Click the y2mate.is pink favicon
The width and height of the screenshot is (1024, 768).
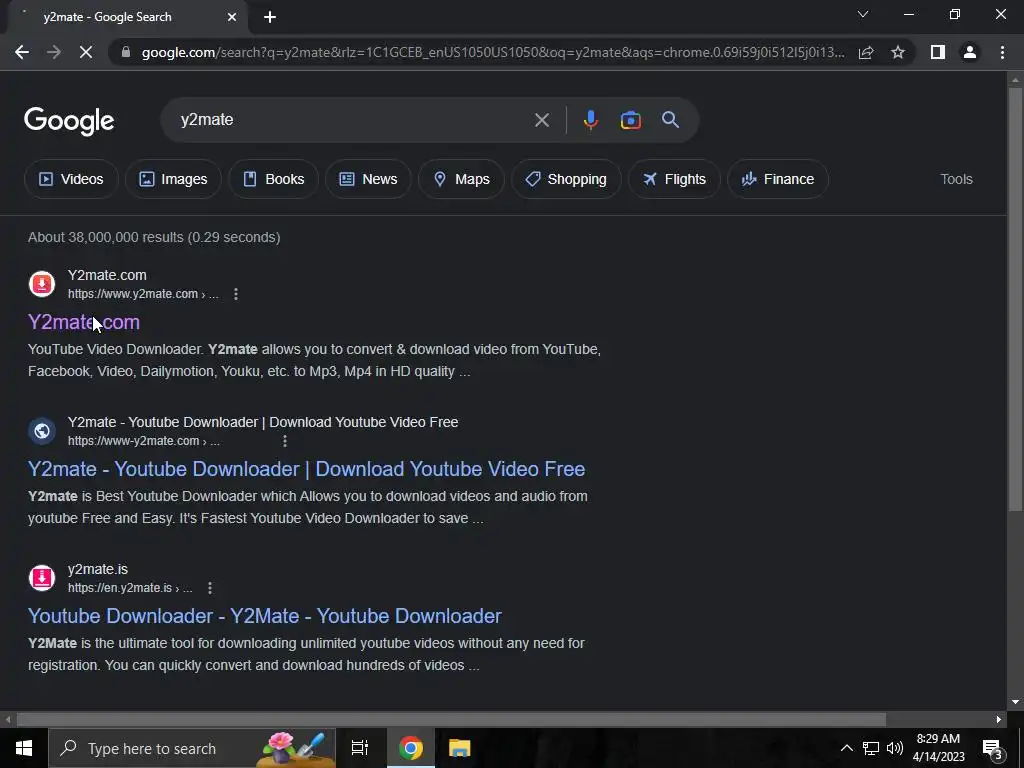(x=42, y=578)
